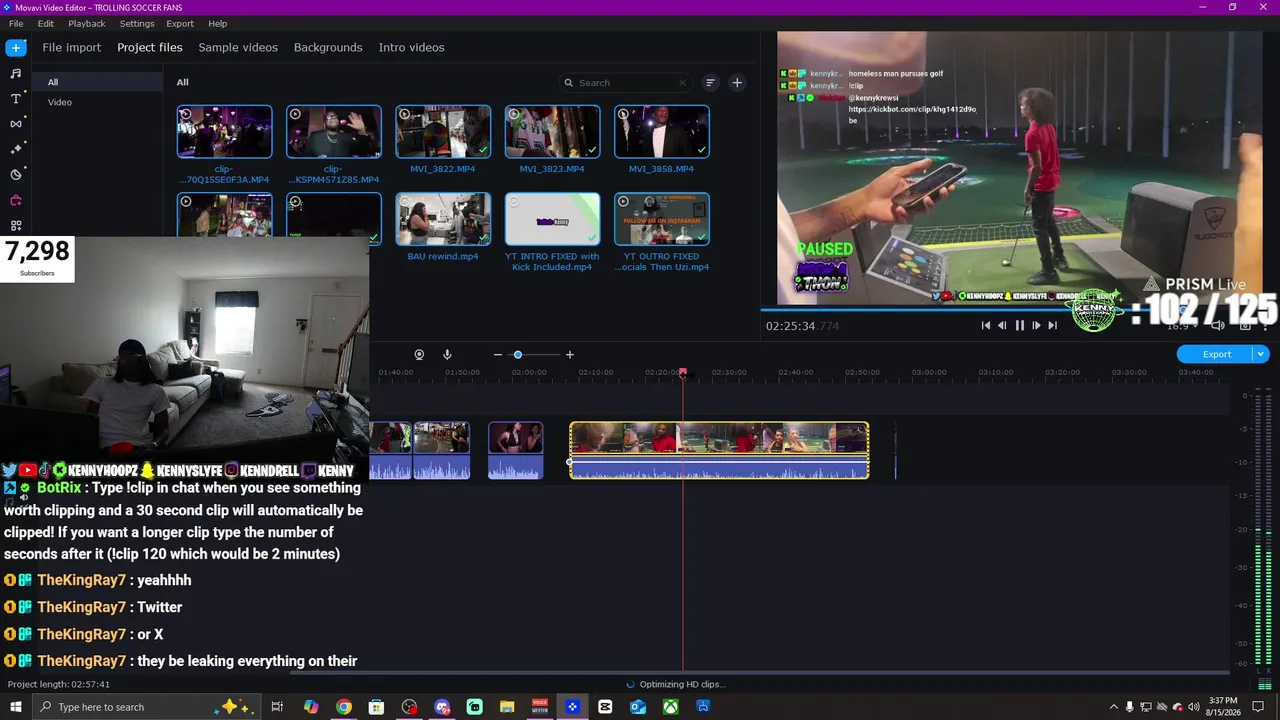Screen dimensions: 1280x720
Task: Switch to the Sample videos tab
Action: [x=238, y=47]
